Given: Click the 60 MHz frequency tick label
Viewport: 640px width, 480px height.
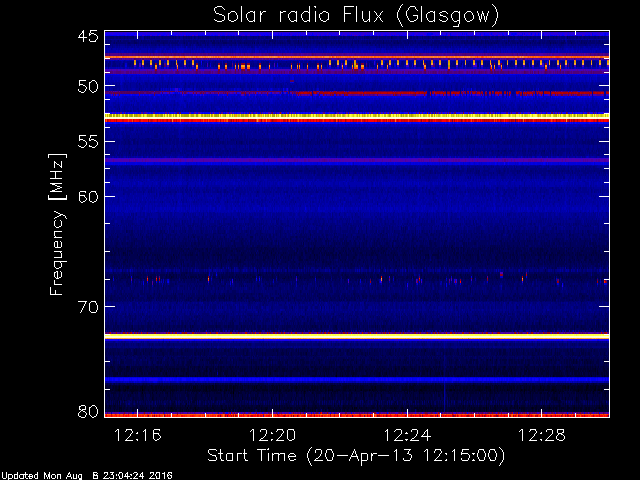Looking at the screenshot, I should pyautogui.click(x=88, y=197).
